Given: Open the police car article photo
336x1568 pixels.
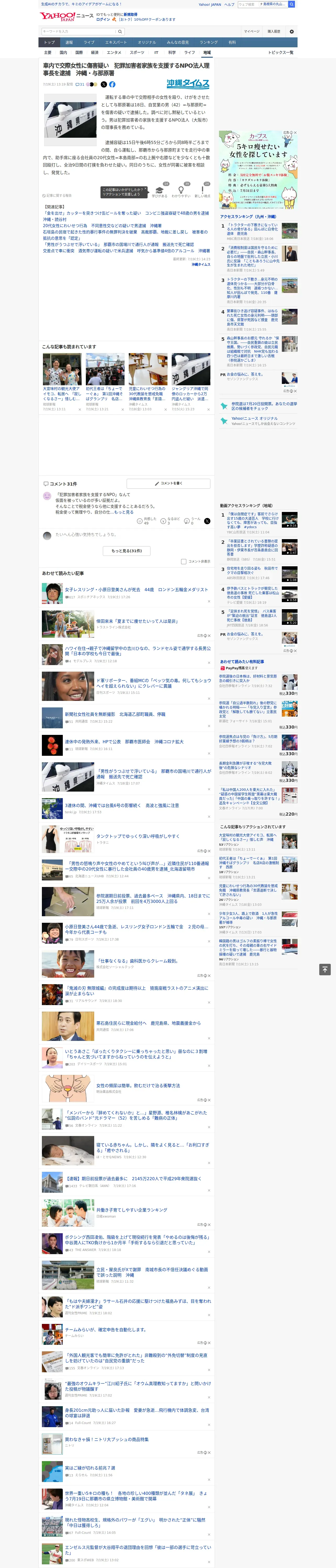Looking at the screenshot, I should [70, 119].
